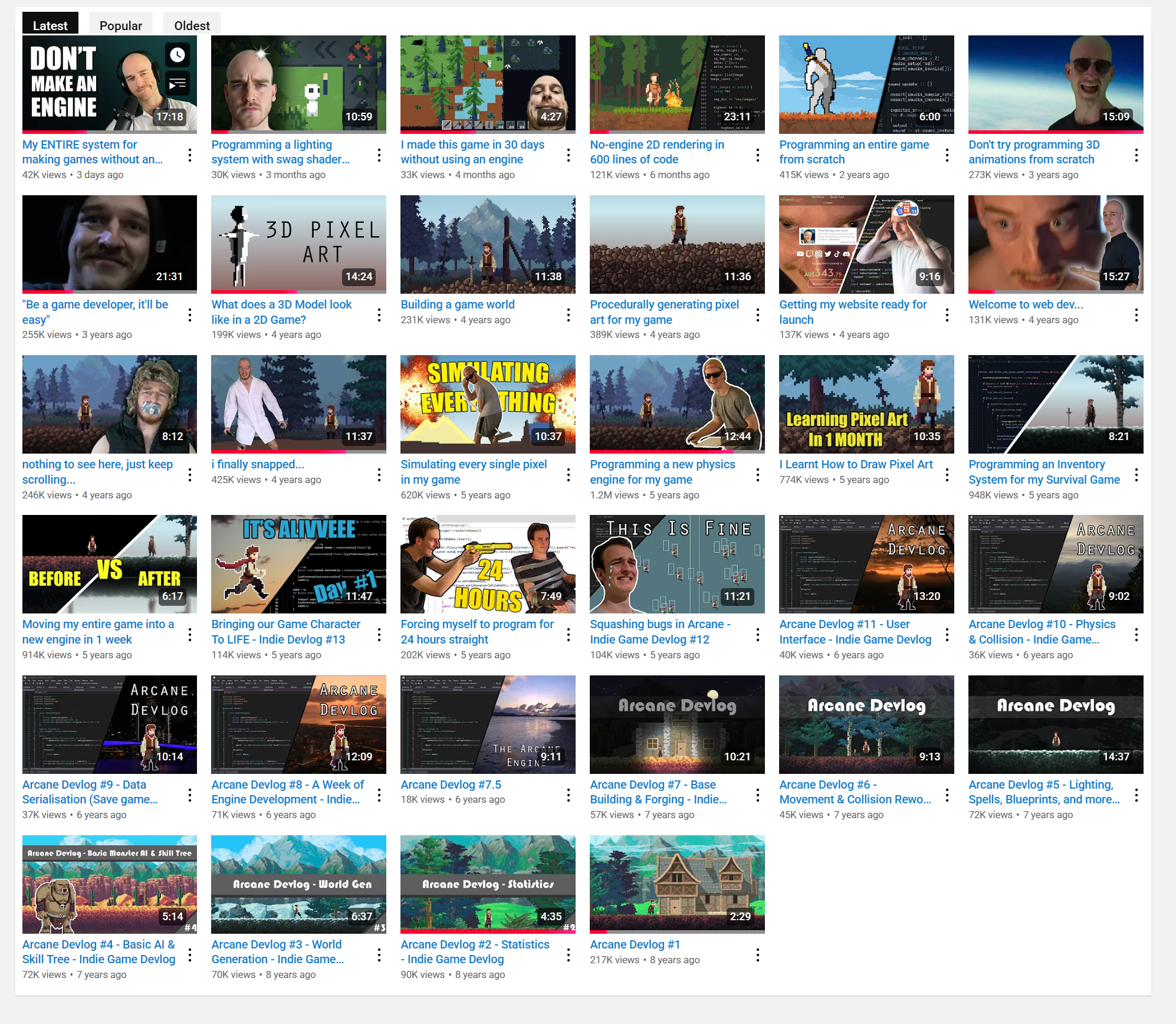This screenshot has width=1176, height=1024.
Task: Click the Arcane Devlog World Gen thumbnail
Action: [299, 884]
